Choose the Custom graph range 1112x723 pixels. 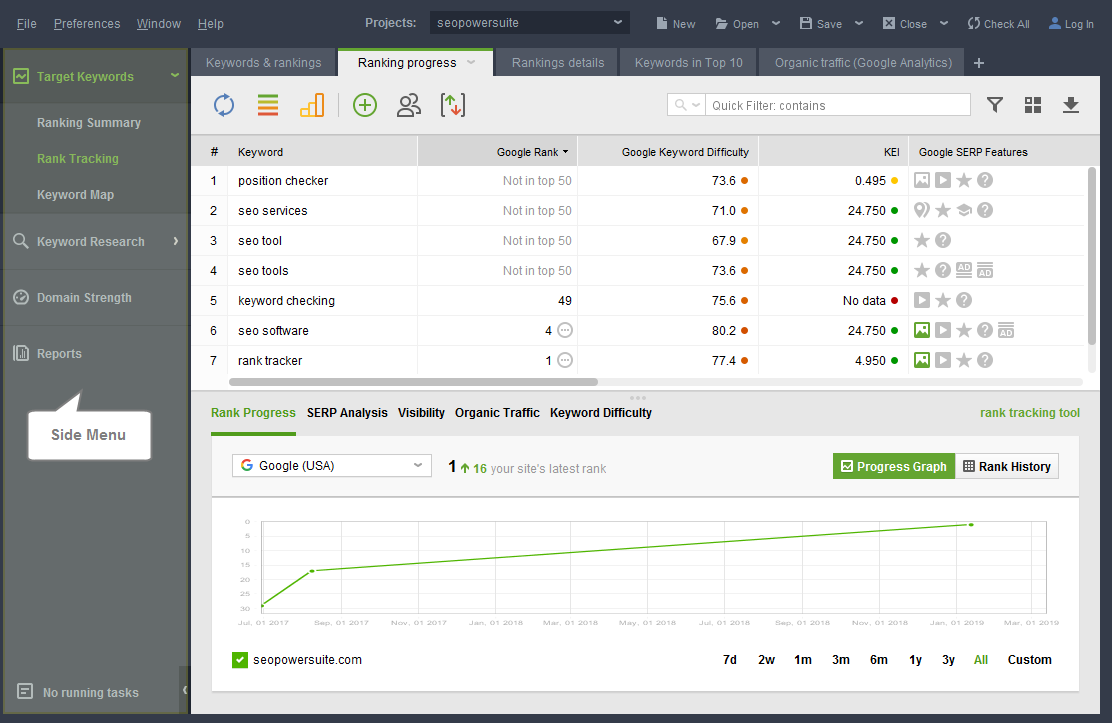point(1030,660)
